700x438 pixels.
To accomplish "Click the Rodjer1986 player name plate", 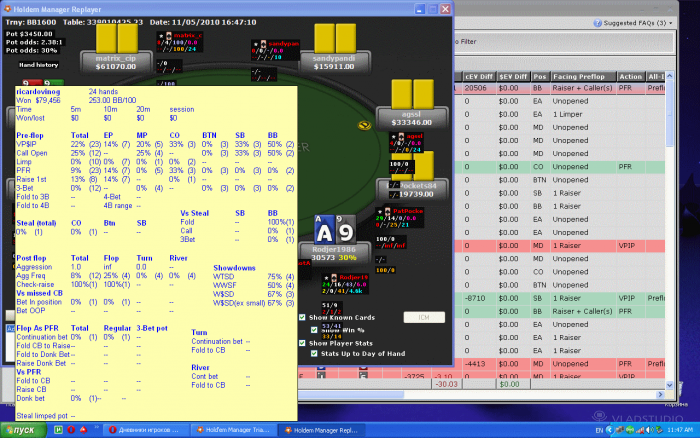I will 334,254.
